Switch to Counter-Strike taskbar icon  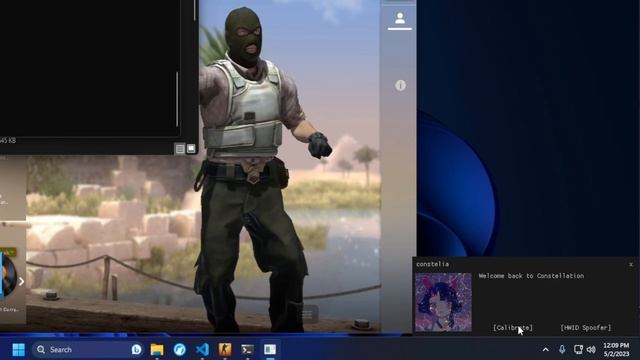click(225, 349)
